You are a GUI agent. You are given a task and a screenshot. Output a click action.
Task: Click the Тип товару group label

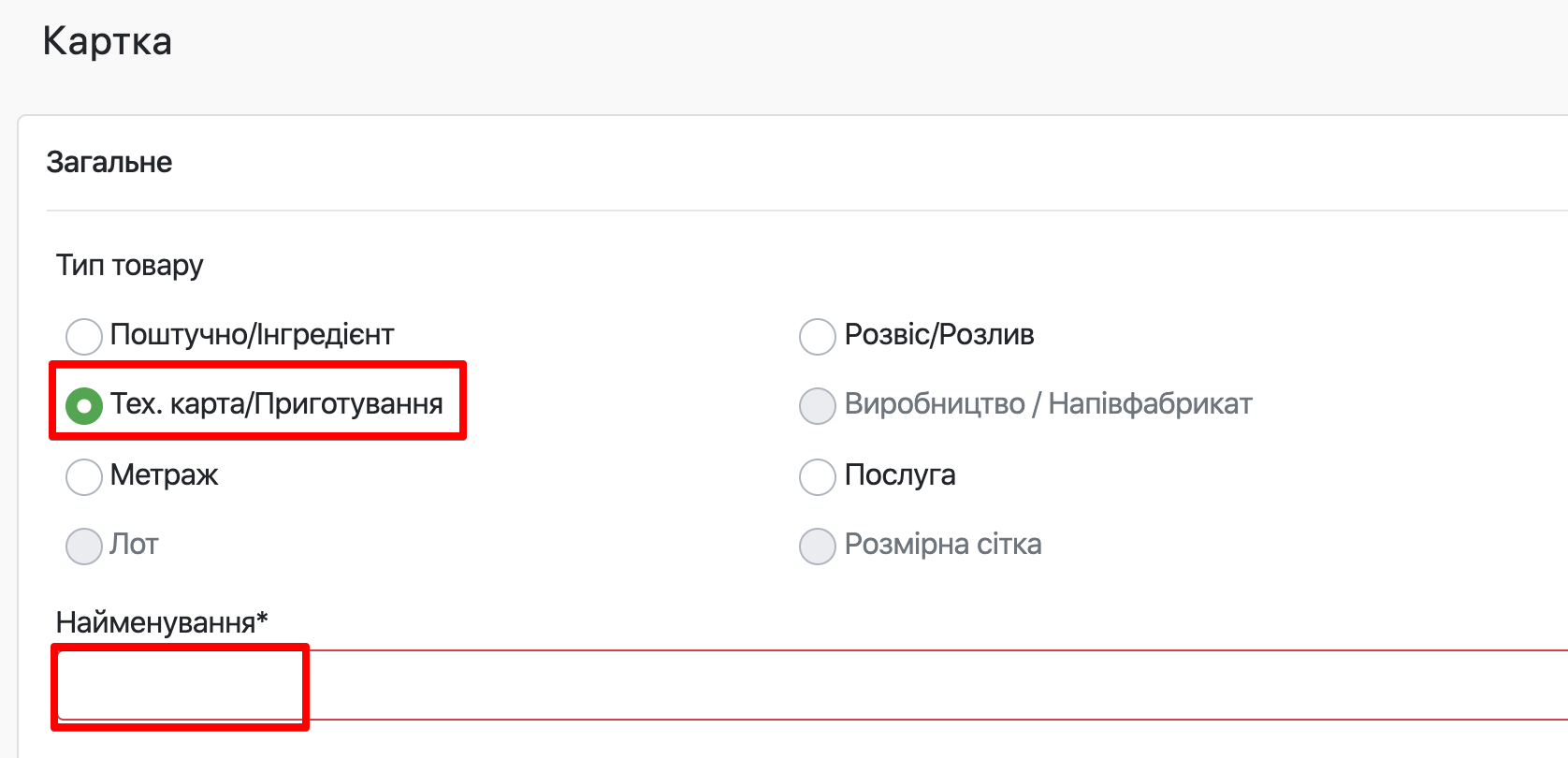click(129, 265)
